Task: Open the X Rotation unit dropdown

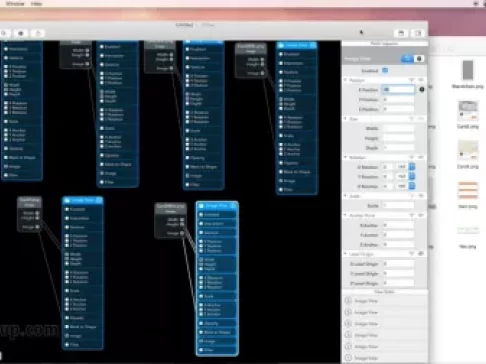Action: click(412, 166)
